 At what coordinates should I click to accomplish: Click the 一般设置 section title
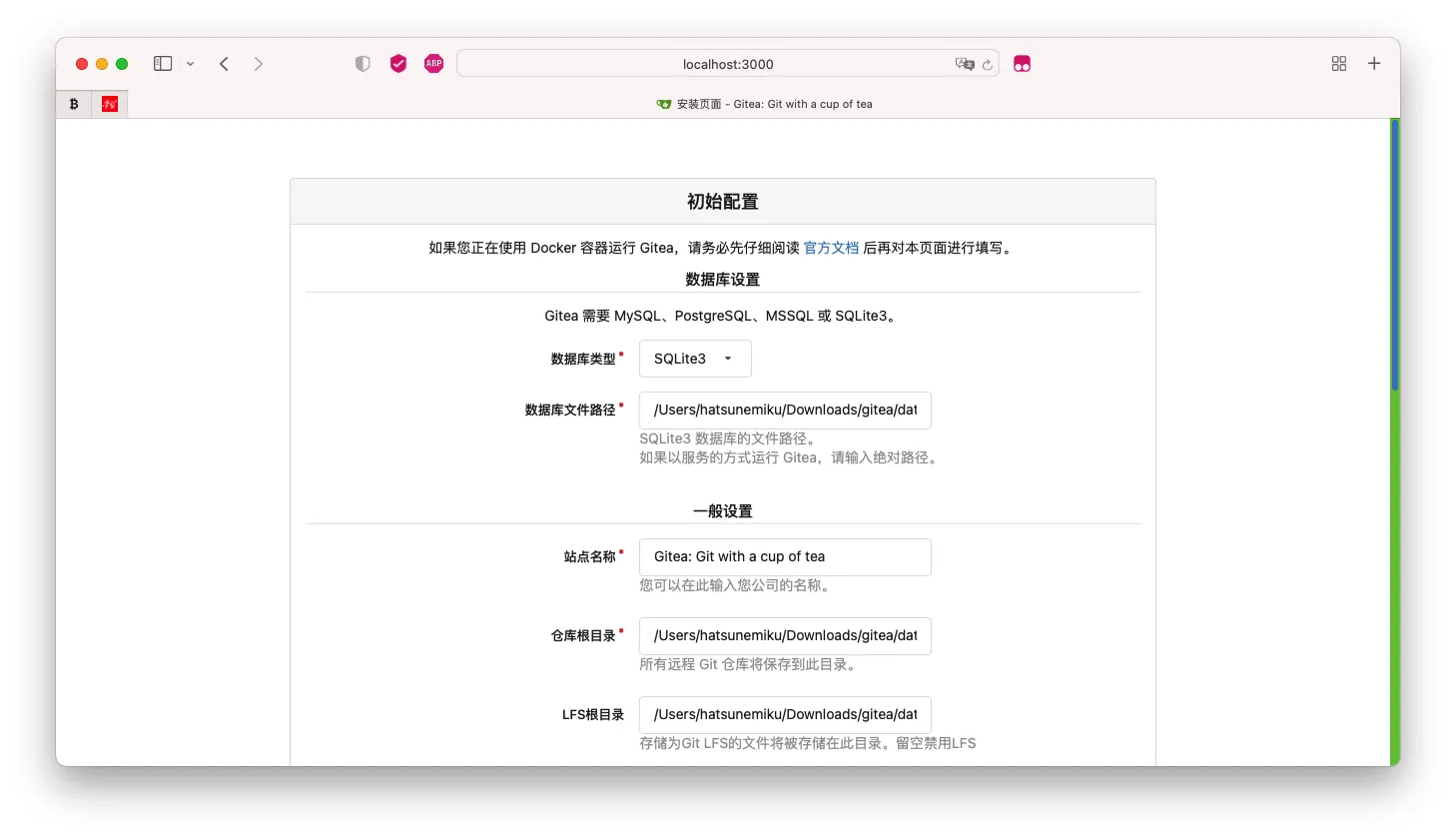tap(723, 511)
